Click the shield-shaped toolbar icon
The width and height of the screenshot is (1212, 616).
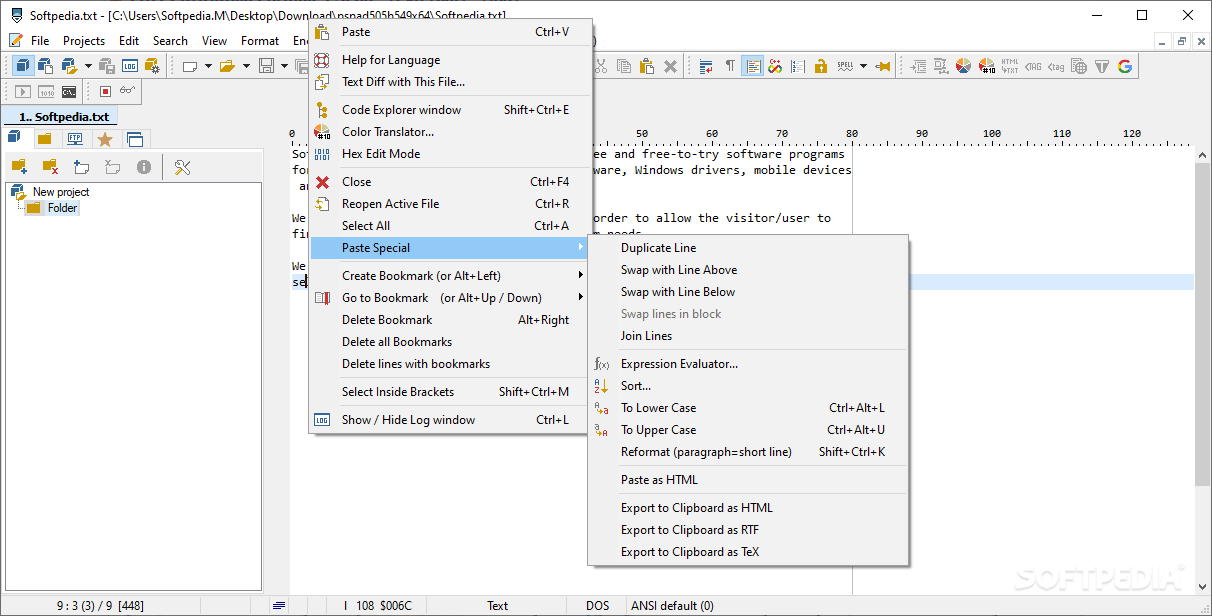click(1102, 66)
